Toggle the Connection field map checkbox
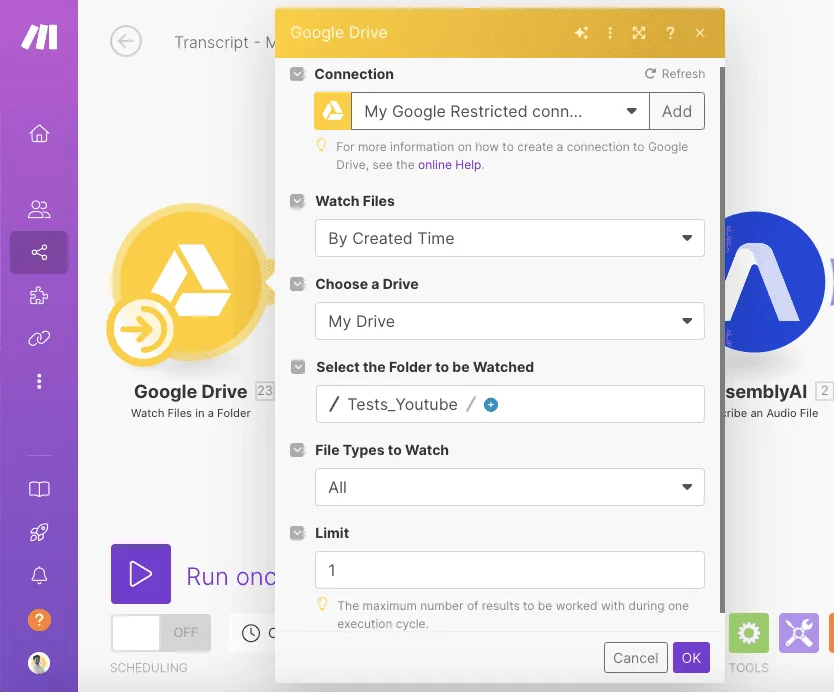This screenshot has height=692, width=834. tap(297, 74)
